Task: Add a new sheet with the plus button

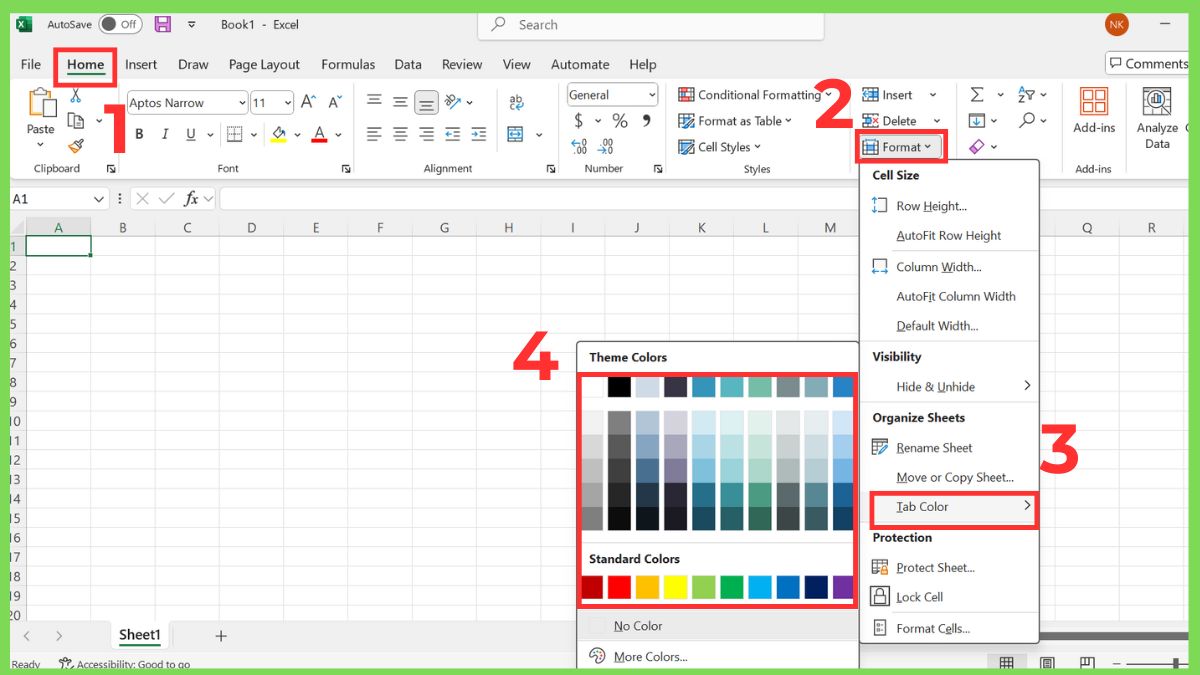Action: (220, 635)
